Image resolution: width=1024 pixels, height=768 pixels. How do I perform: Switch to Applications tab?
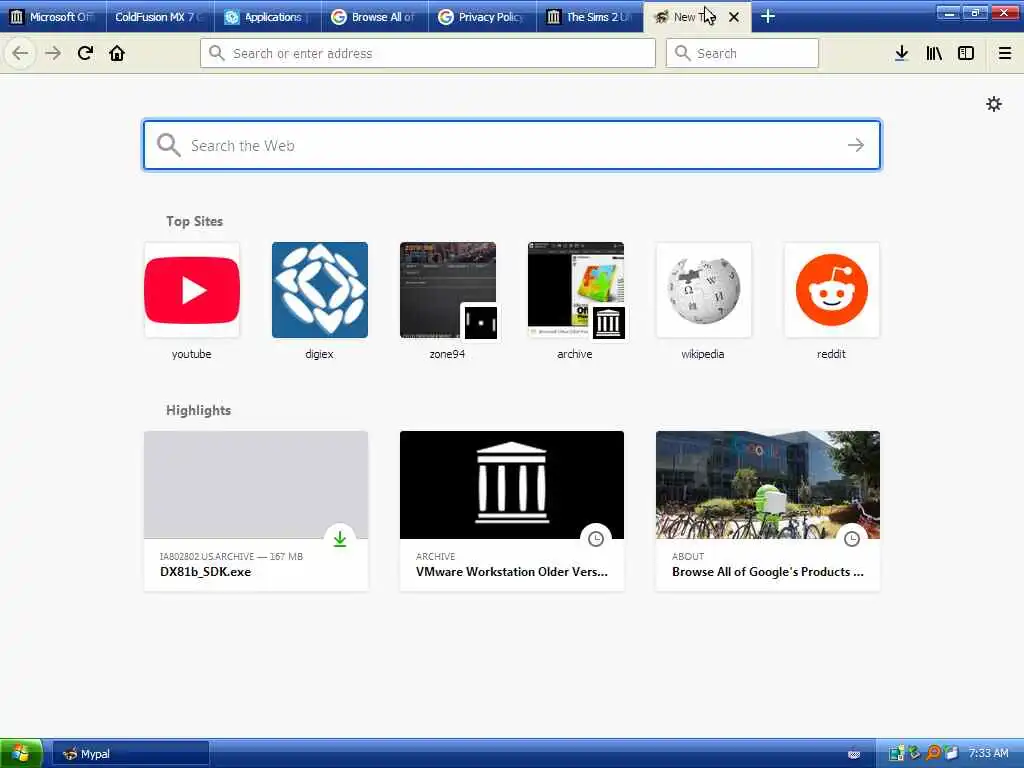(x=267, y=17)
